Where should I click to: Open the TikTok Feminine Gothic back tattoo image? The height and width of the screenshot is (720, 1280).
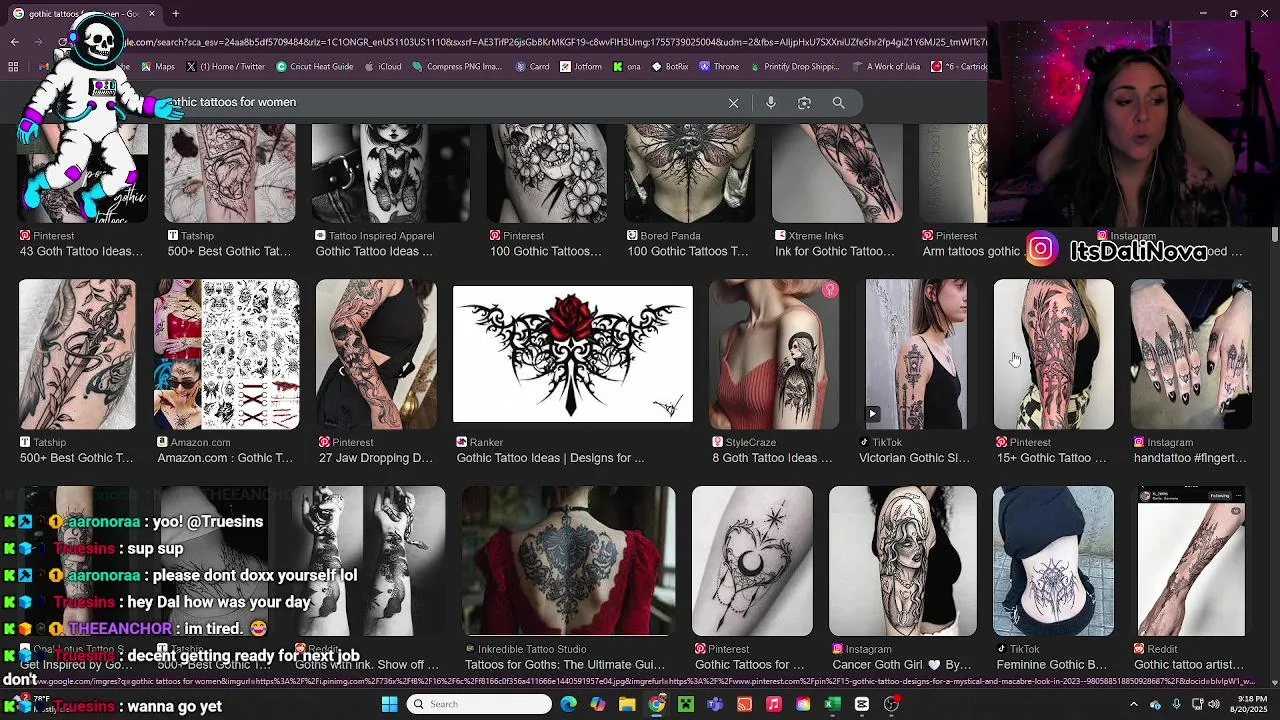pos(1053,560)
